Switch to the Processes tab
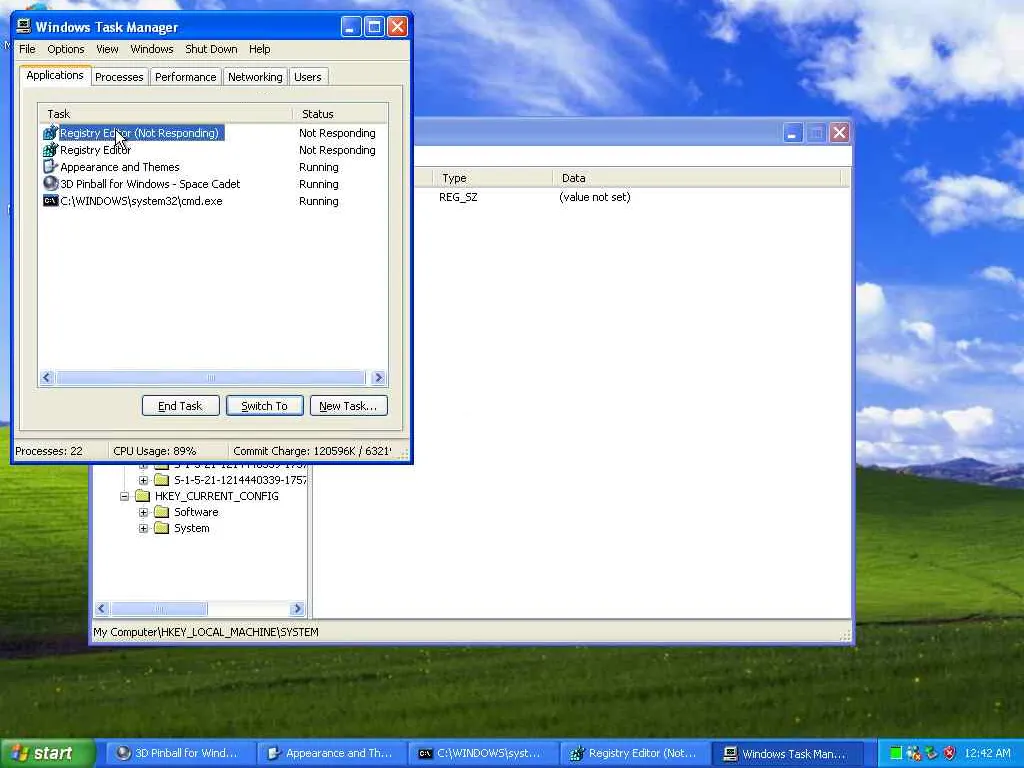This screenshot has height=768, width=1024. 119,77
